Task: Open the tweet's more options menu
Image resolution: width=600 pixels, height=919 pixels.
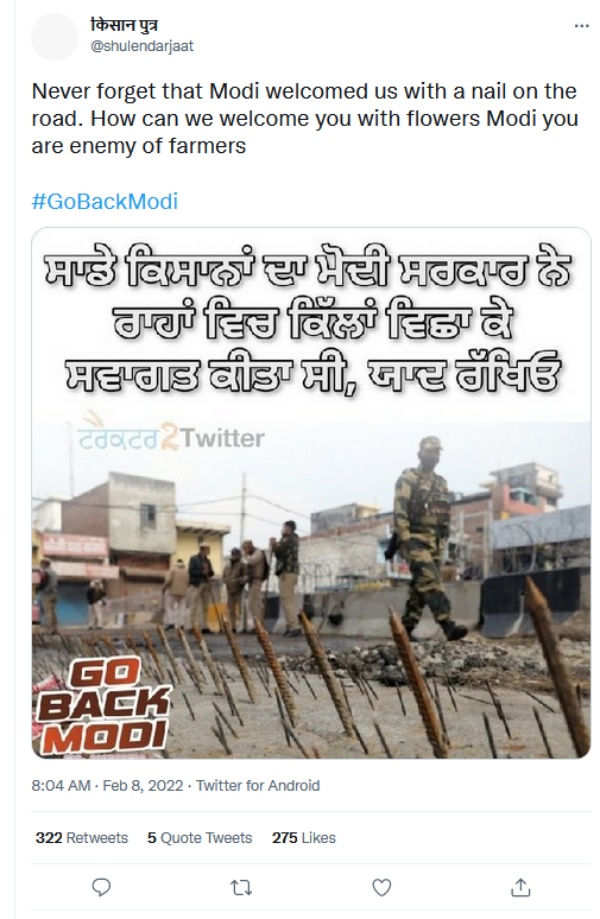Action: tap(581, 26)
